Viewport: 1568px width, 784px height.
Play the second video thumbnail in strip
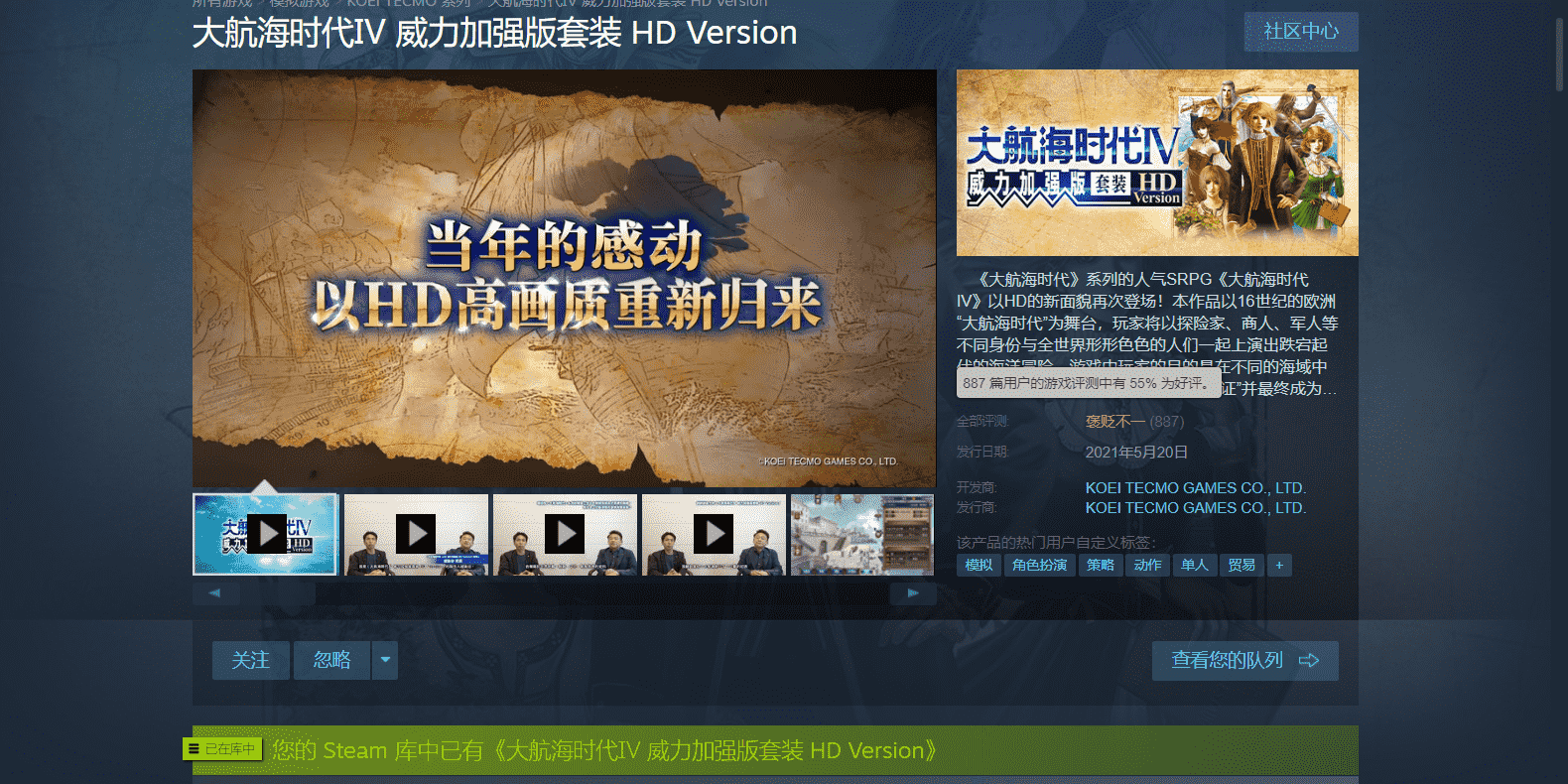[x=416, y=535]
